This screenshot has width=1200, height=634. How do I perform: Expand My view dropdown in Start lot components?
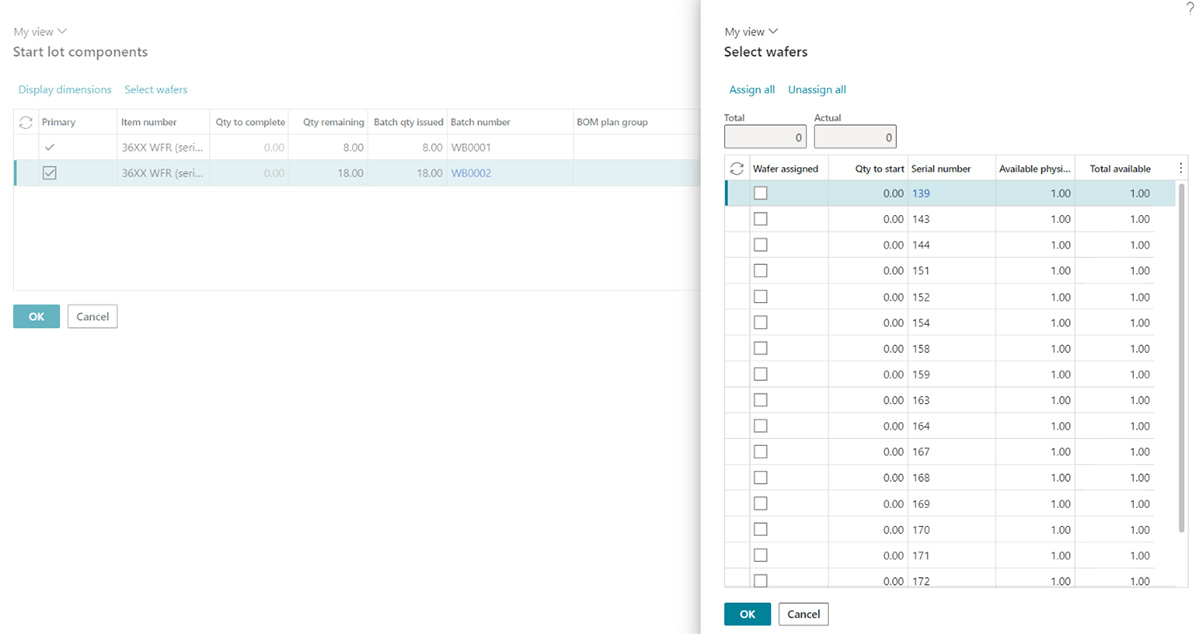pos(40,32)
